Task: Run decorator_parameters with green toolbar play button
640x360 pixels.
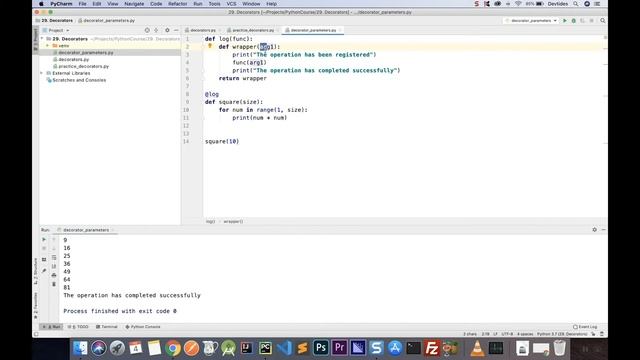Action: click(x=565, y=20)
